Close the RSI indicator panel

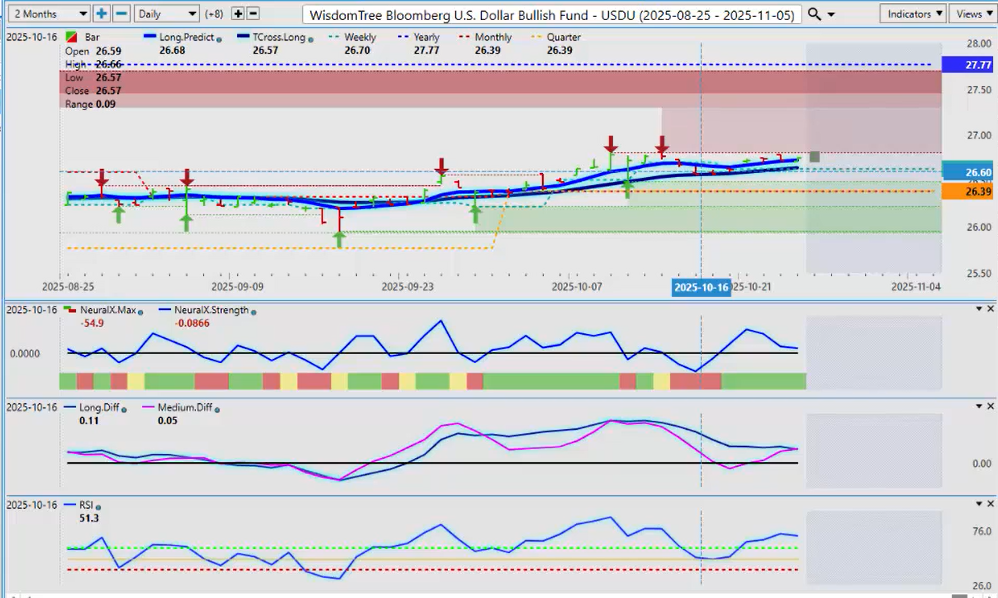coord(990,505)
